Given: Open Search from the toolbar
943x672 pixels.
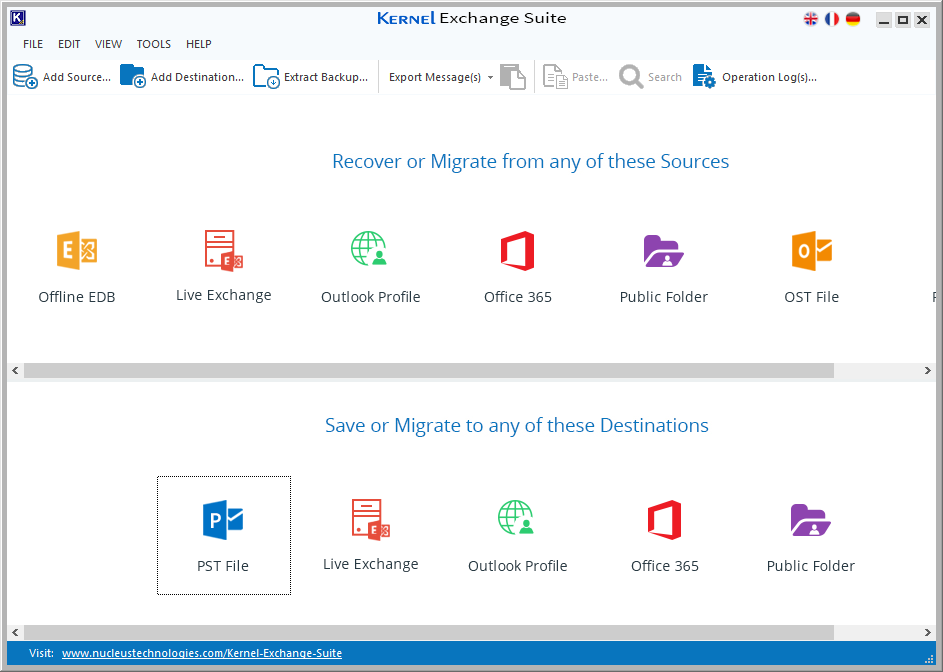Looking at the screenshot, I should pos(651,77).
